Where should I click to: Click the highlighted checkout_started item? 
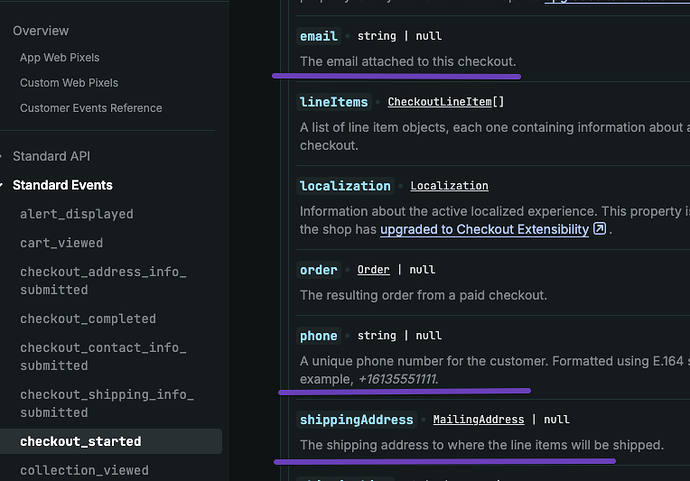pos(80,441)
